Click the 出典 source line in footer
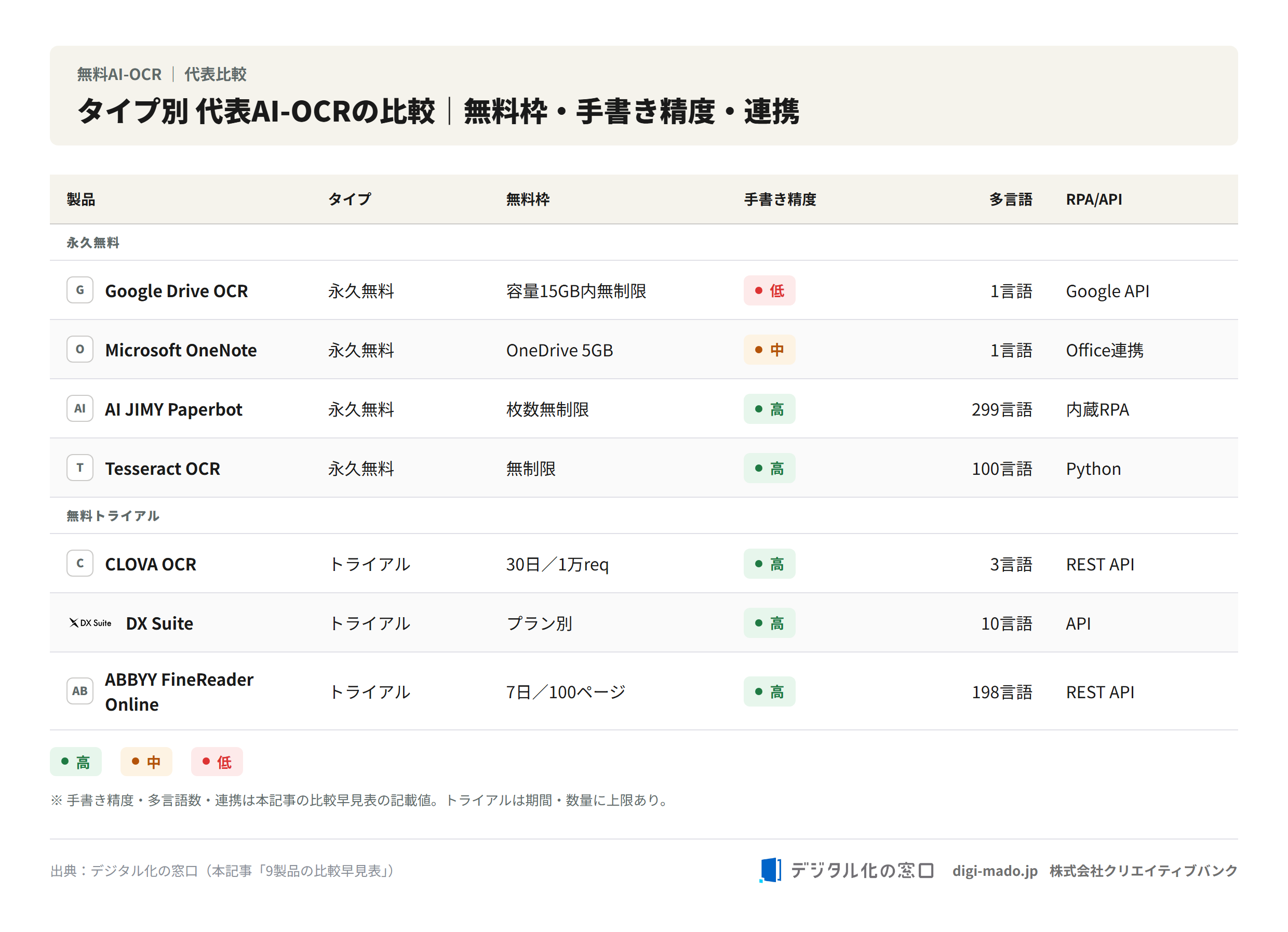Screen dimensions: 1288x932 click(223, 870)
